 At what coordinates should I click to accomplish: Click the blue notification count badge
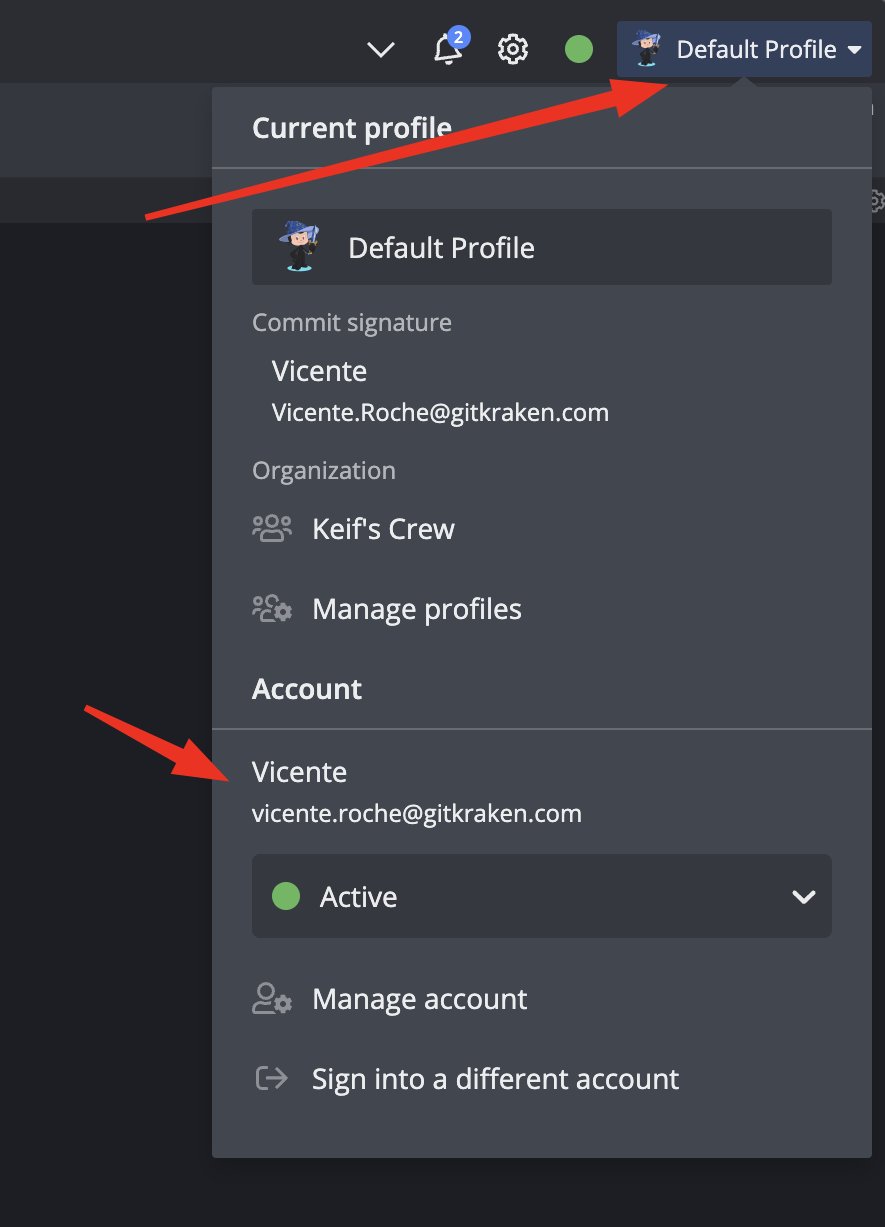458,38
